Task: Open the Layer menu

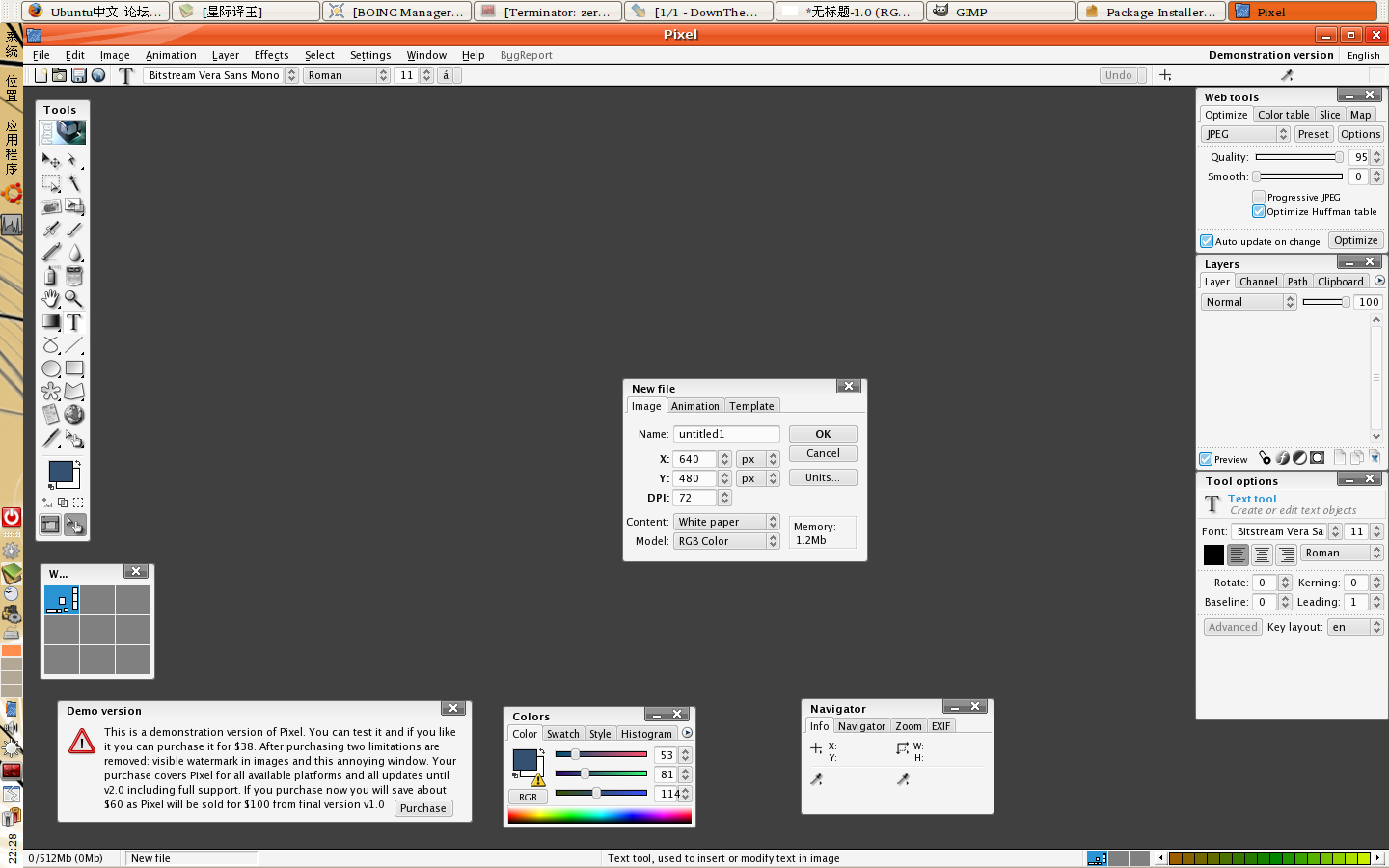Action: (226, 55)
